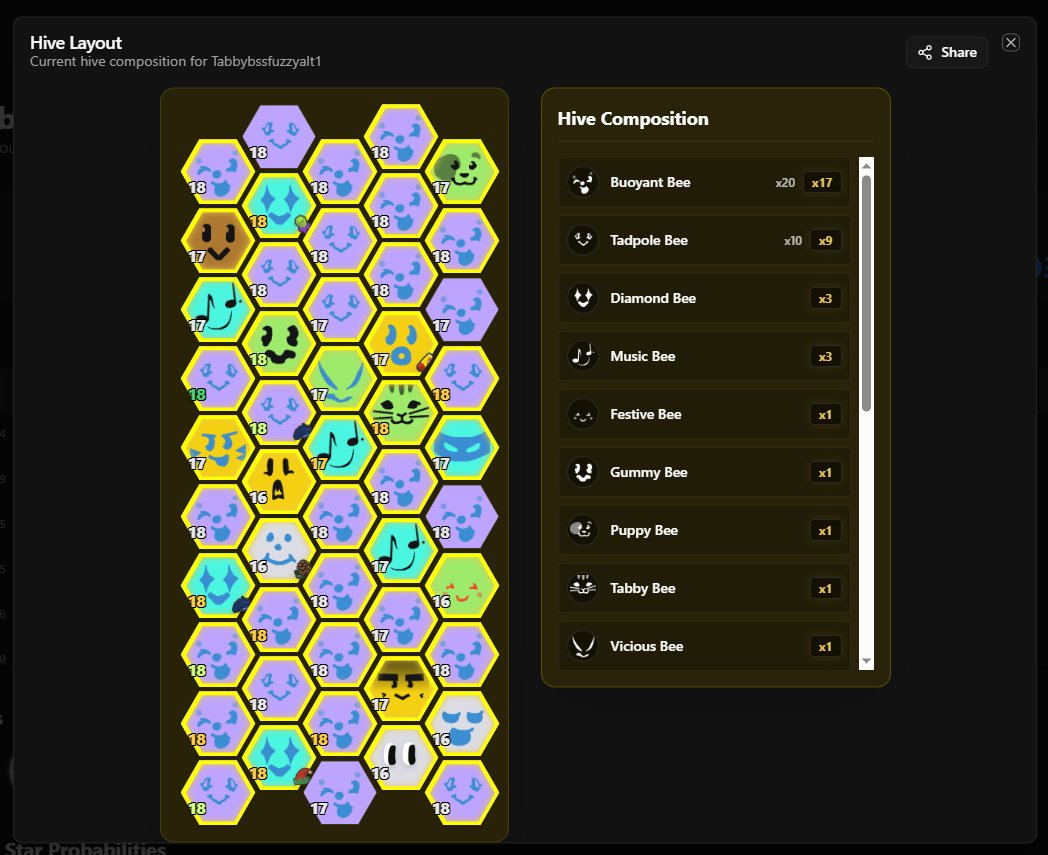Click the scroll up arrow in Hive Composition
This screenshot has height=855, width=1048.
(x=866, y=165)
